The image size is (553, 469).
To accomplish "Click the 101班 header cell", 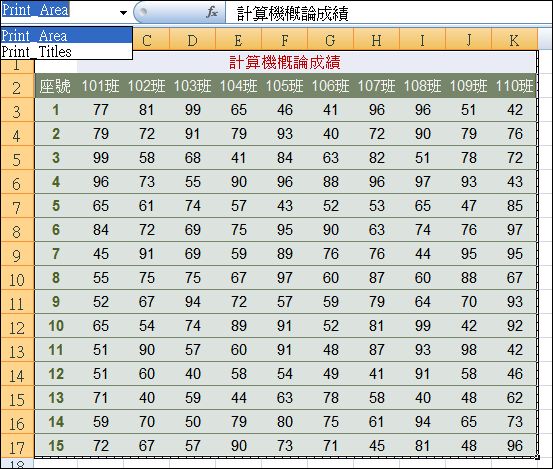I will click(x=101, y=86).
